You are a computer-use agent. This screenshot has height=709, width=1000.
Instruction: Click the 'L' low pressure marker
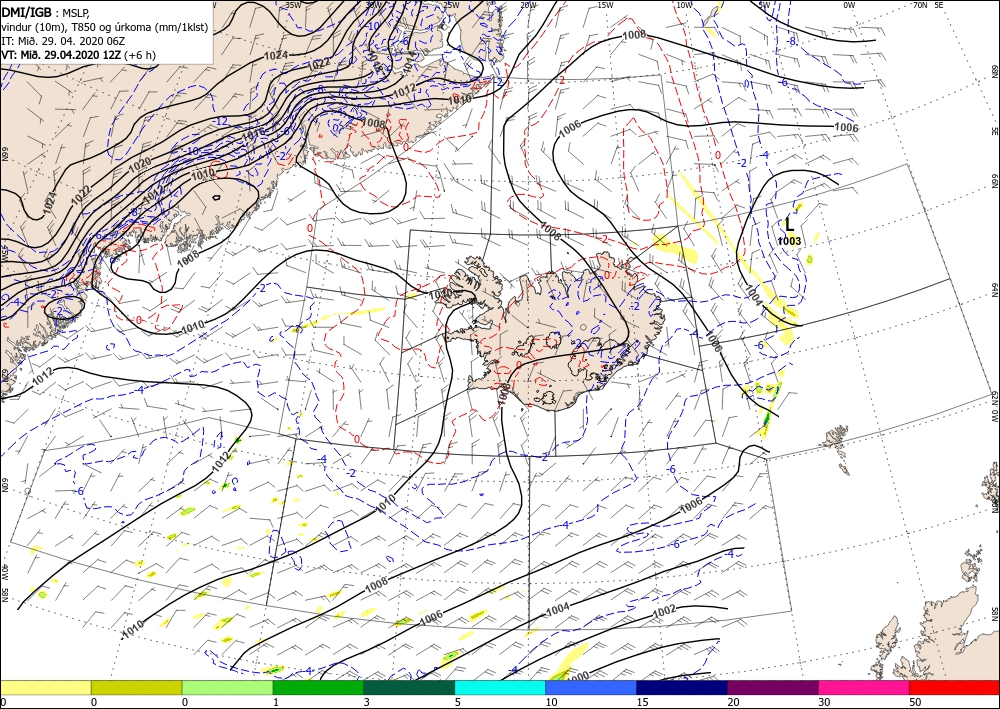790,224
